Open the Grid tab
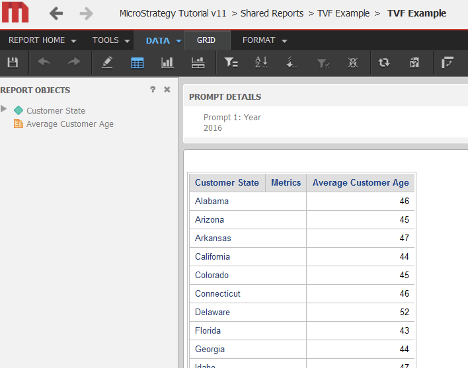468x368 pixels. [x=206, y=40]
